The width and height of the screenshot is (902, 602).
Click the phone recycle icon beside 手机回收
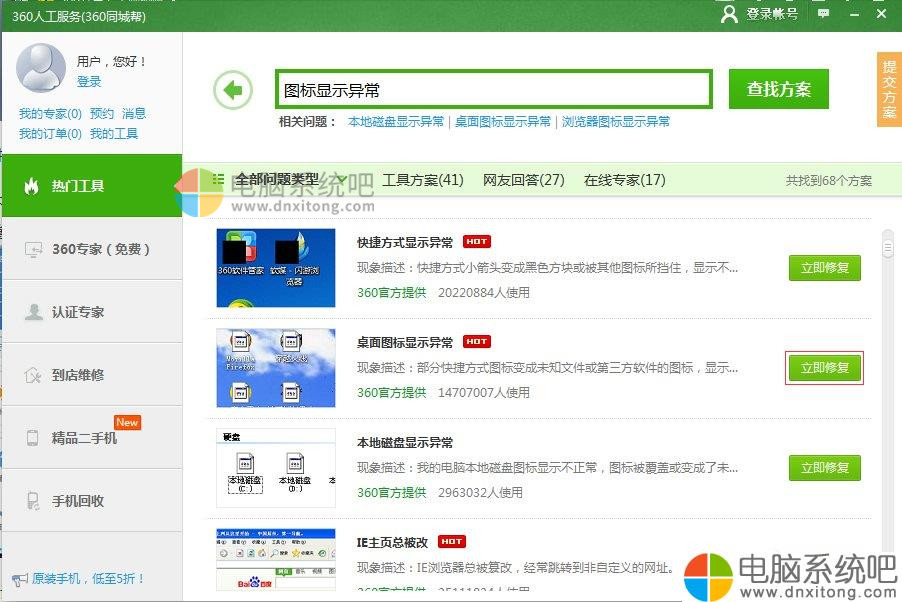[33, 501]
